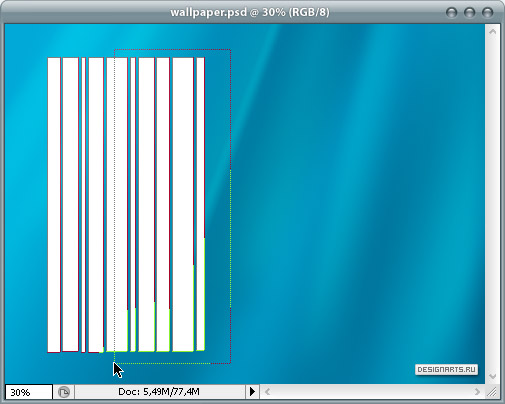Click the window resize grip corner
Screen dimensions: 505x404
click(x=492, y=392)
